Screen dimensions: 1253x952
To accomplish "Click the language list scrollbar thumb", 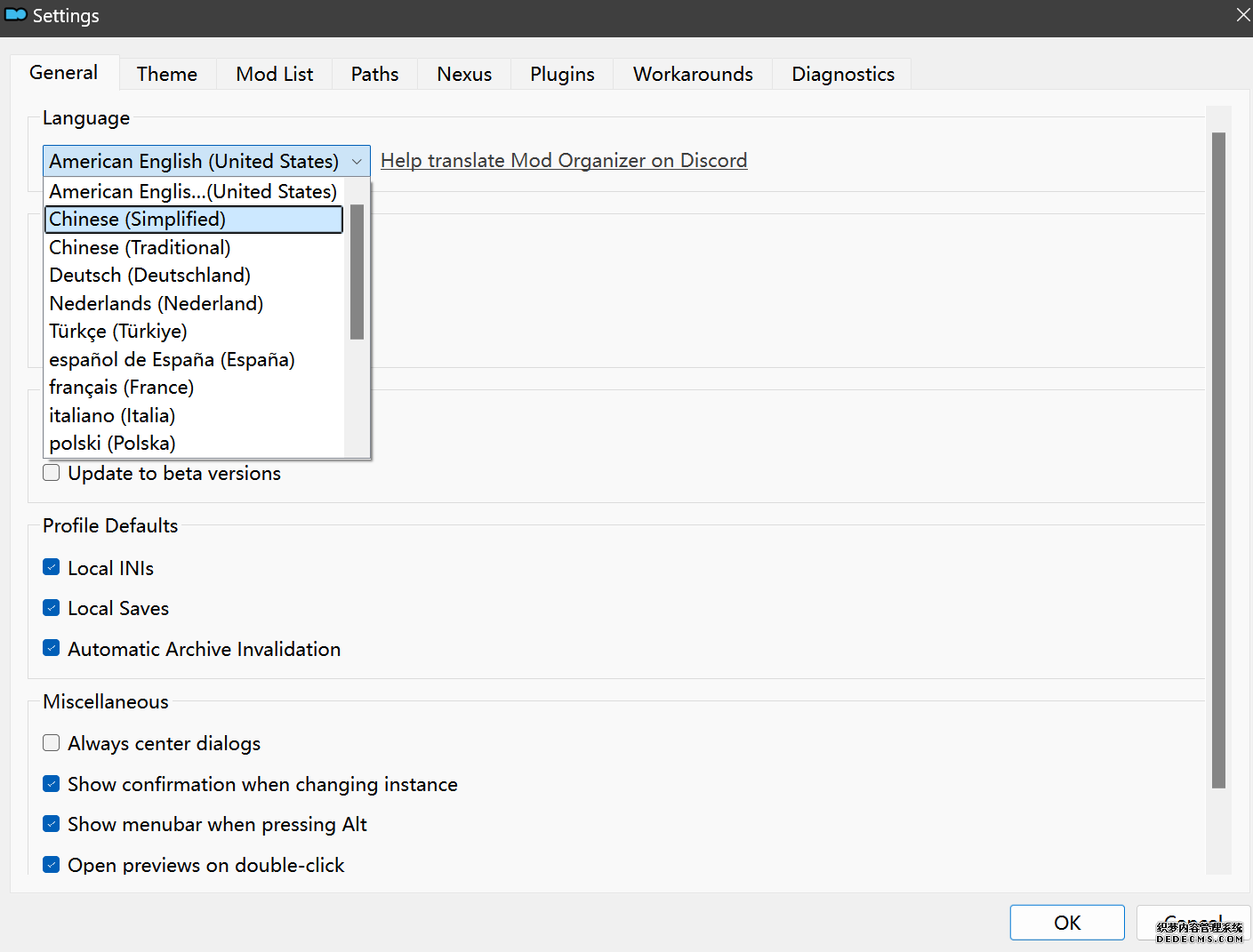I will pyautogui.click(x=357, y=271).
